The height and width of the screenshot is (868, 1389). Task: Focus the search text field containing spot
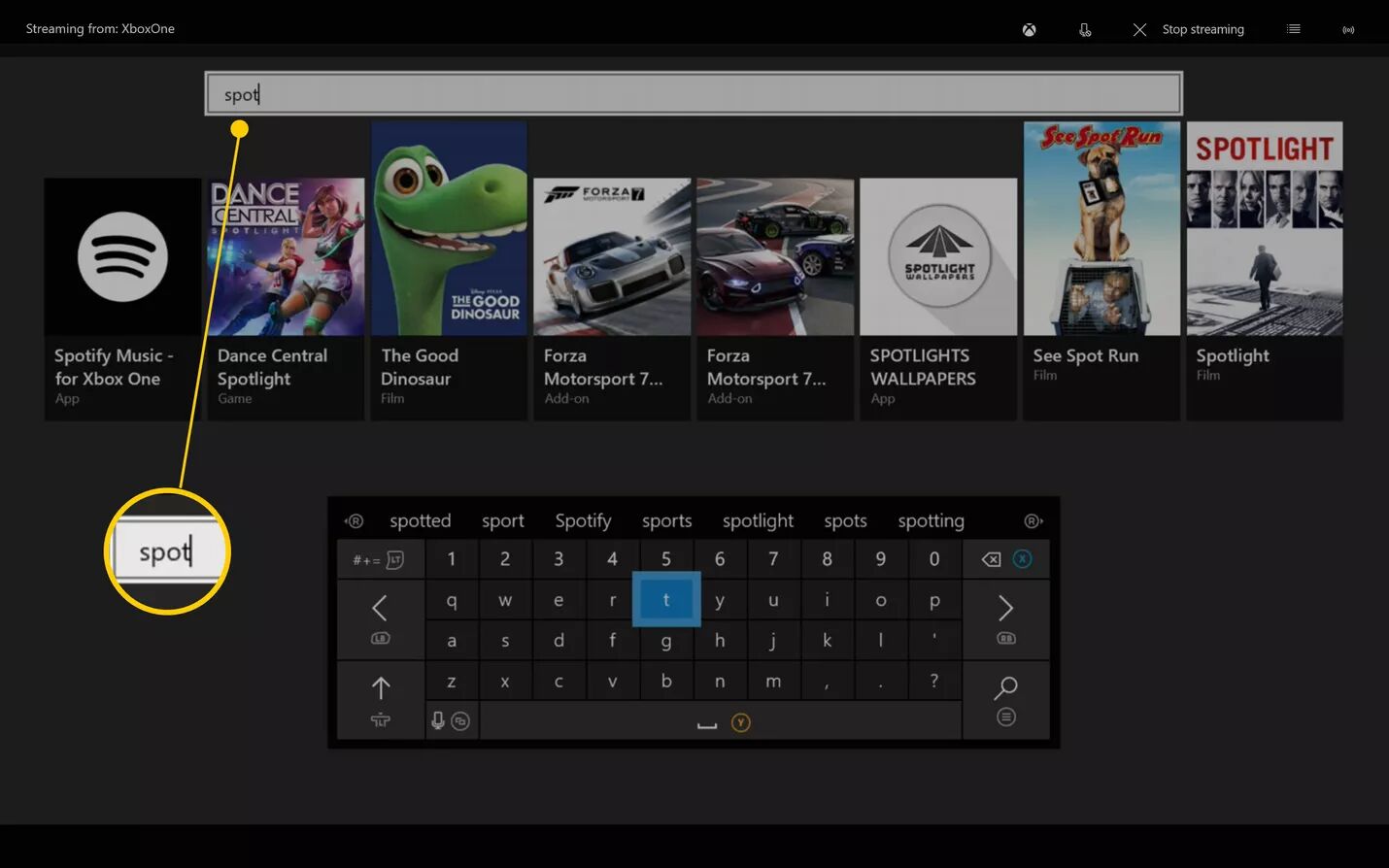(x=694, y=94)
